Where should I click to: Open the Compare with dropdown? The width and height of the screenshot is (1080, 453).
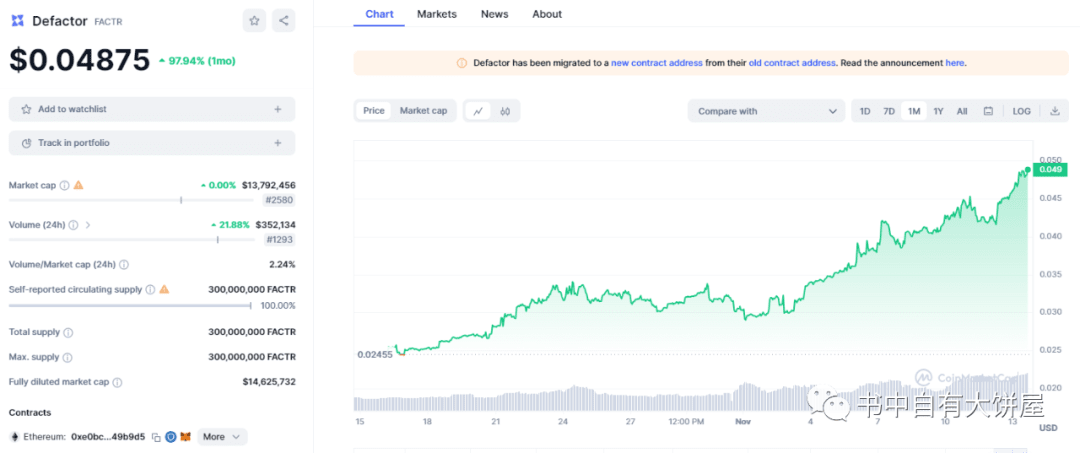coord(766,111)
